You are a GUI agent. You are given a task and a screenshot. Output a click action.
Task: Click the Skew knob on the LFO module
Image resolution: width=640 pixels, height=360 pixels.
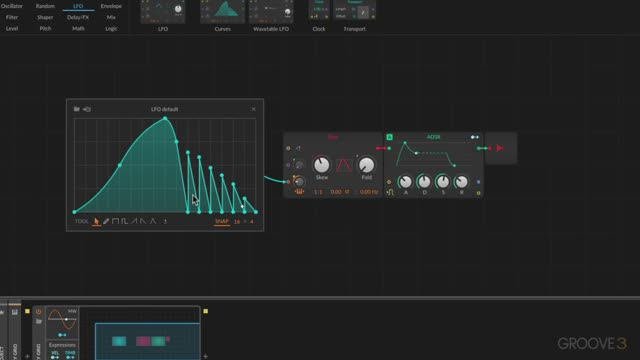322,165
